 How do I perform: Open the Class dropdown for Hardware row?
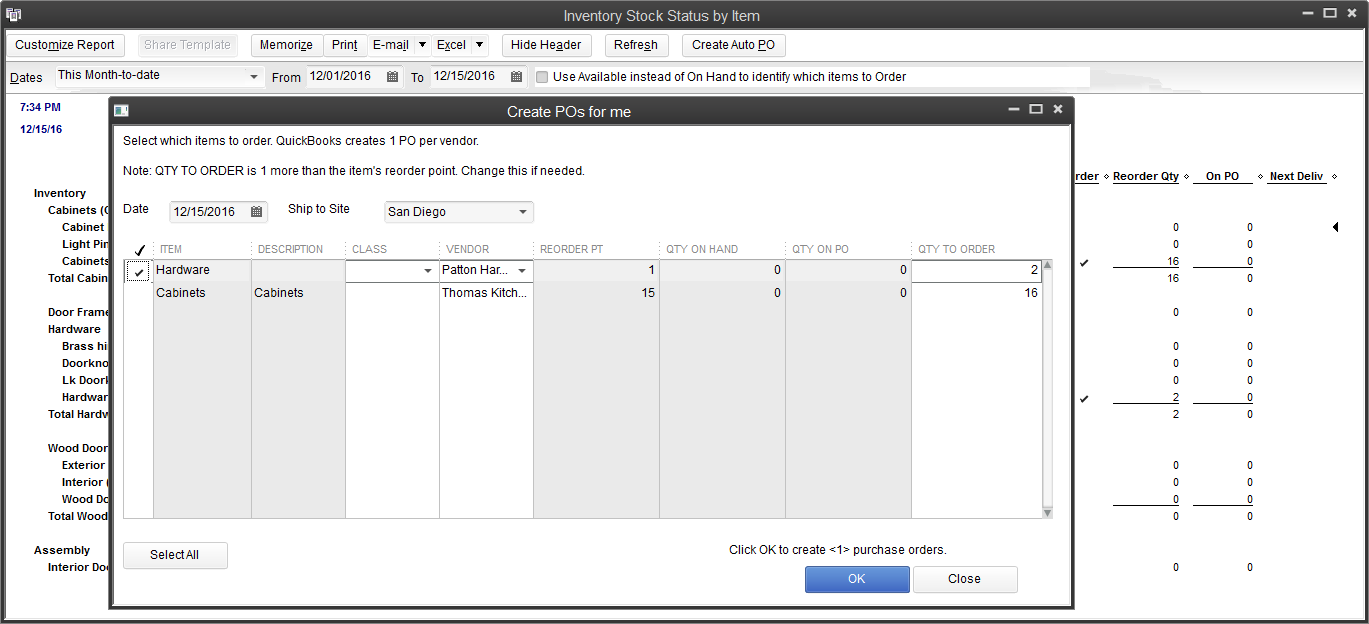click(x=428, y=271)
